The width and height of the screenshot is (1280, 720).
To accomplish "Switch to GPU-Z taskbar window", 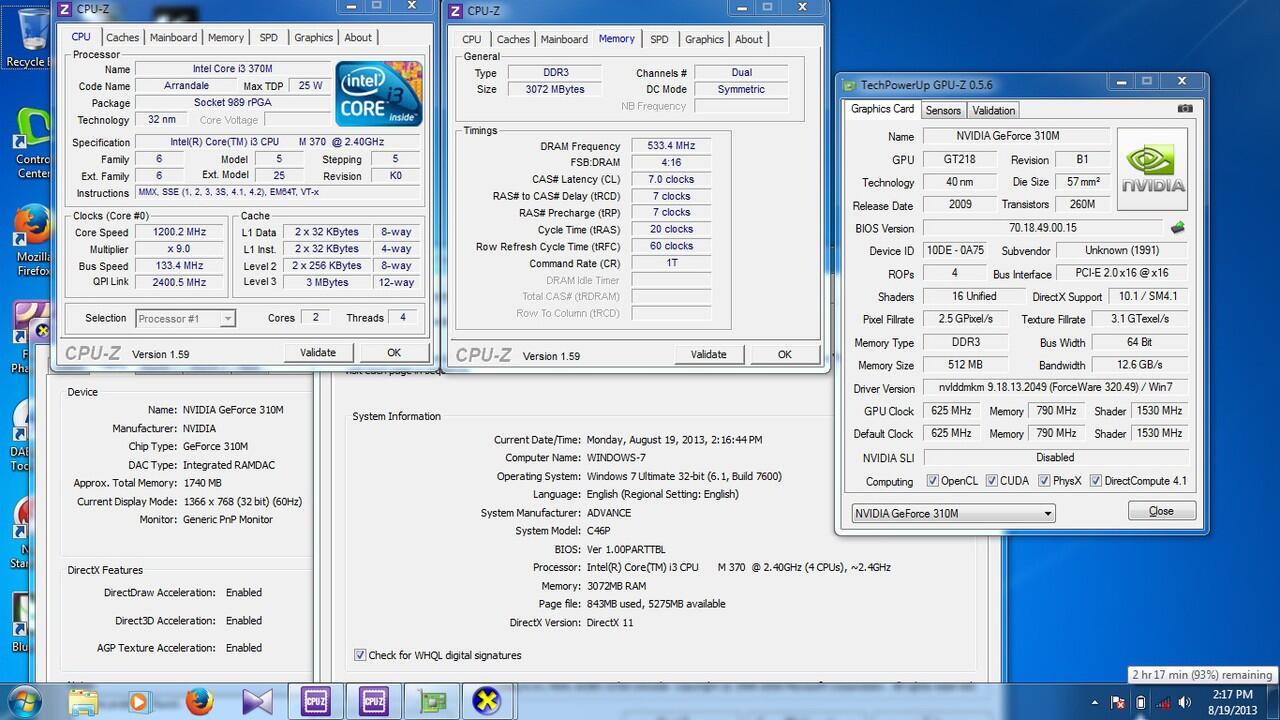I will (x=433, y=701).
